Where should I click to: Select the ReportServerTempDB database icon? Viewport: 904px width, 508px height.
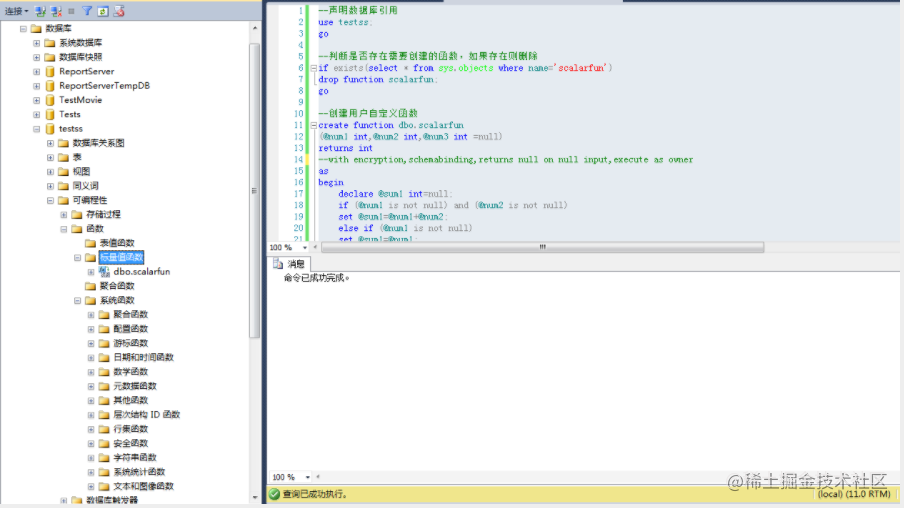(x=50, y=85)
